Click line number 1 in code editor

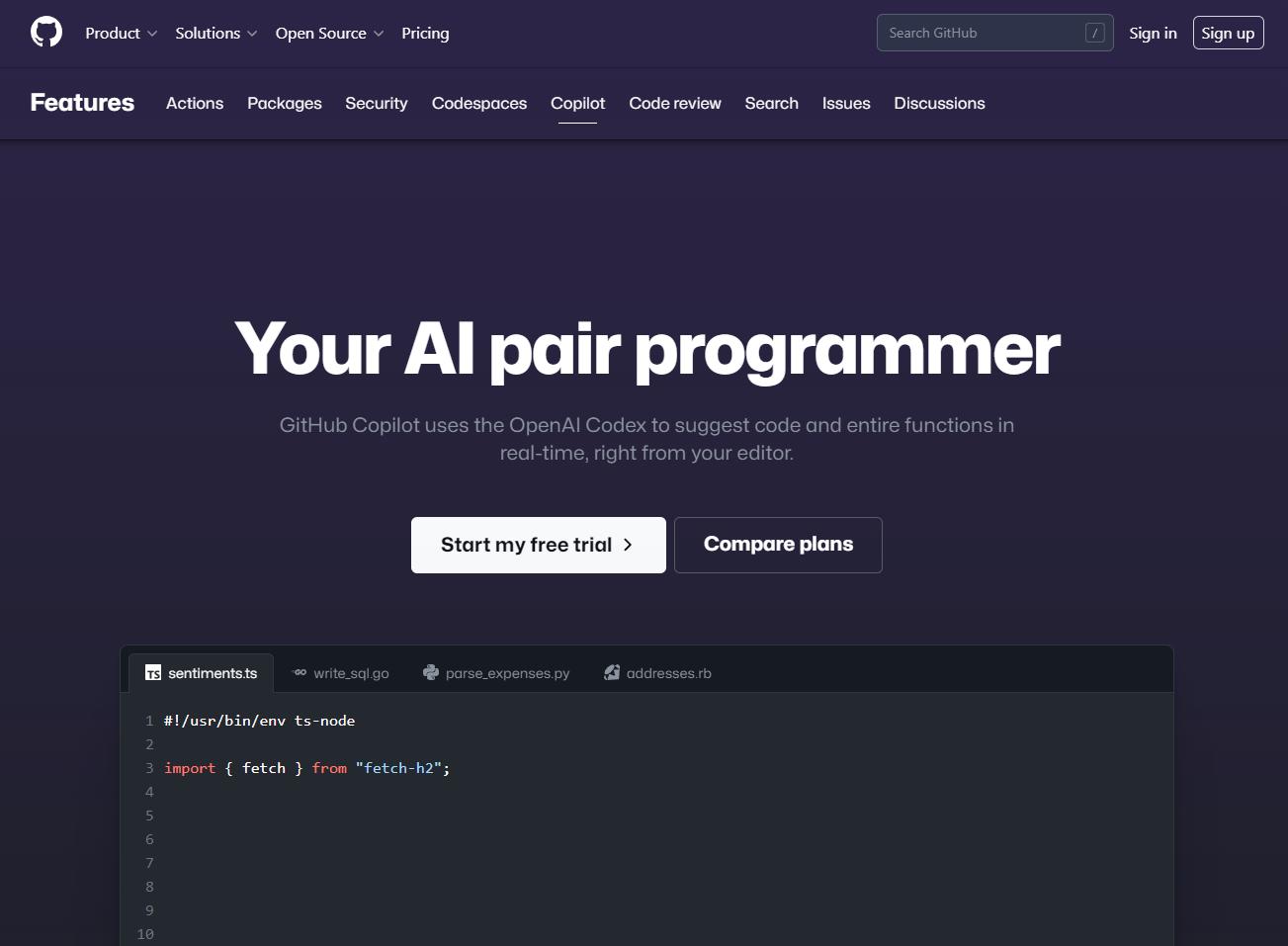pyautogui.click(x=149, y=721)
